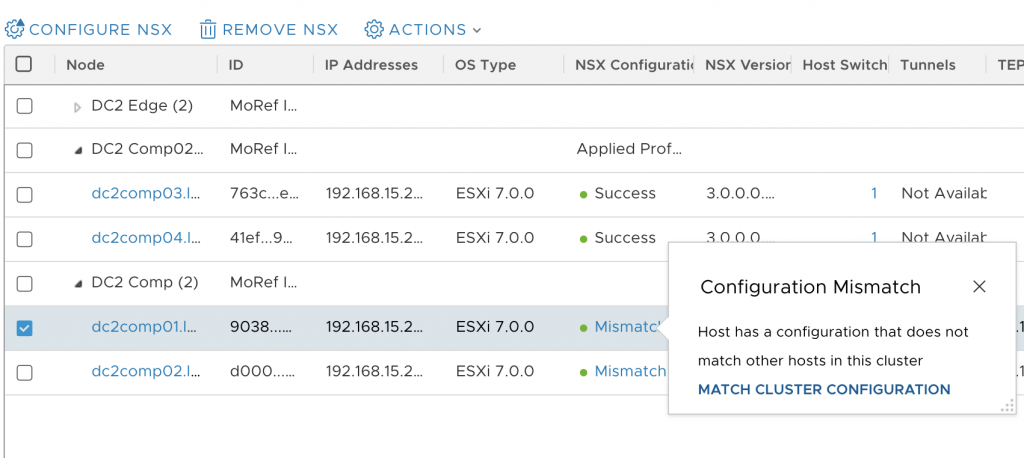Uncheck the dc2comp01 row checkbox
Image resolution: width=1024 pixels, height=458 pixels.
pyautogui.click(x=24, y=328)
